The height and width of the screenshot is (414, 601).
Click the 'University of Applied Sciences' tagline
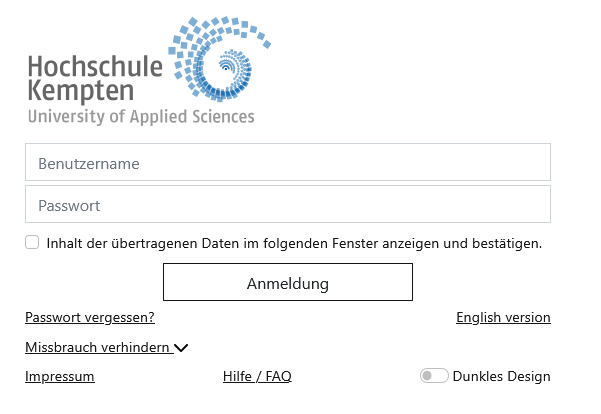click(141, 117)
